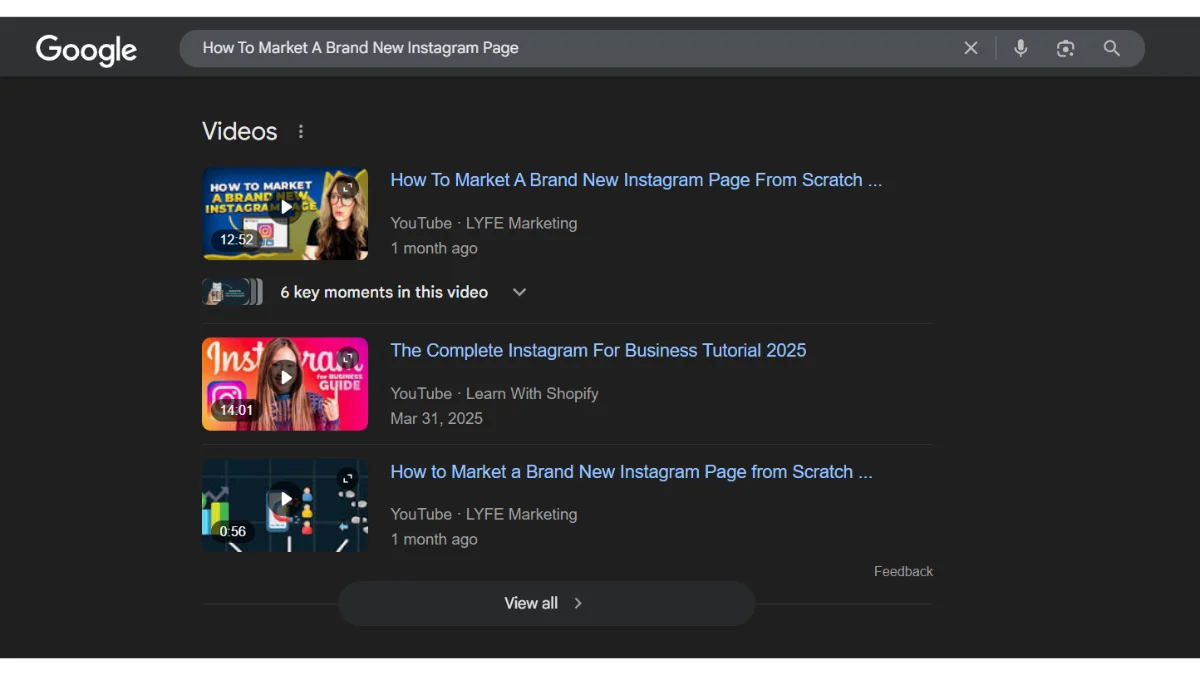Open The Complete Instagram For Business Tutorial 2025
The width and height of the screenshot is (1200, 675).
pos(598,350)
